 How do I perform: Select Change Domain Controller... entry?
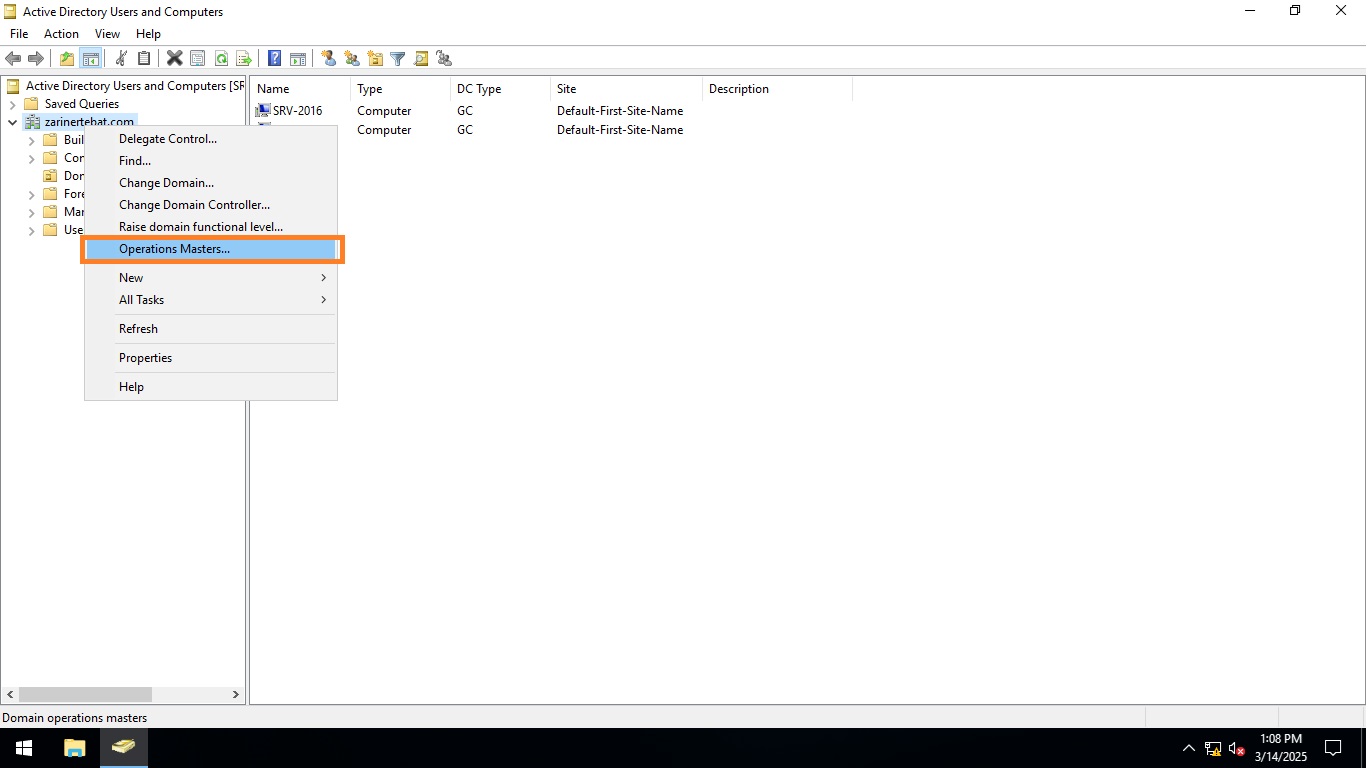coord(211,205)
